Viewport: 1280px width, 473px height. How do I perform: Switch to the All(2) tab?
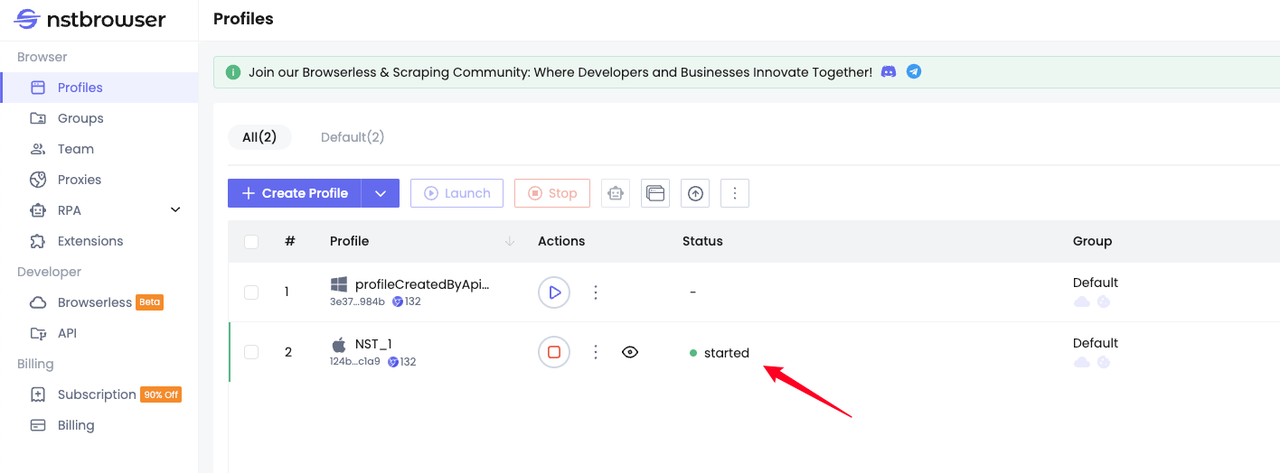(x=259, y=137)
